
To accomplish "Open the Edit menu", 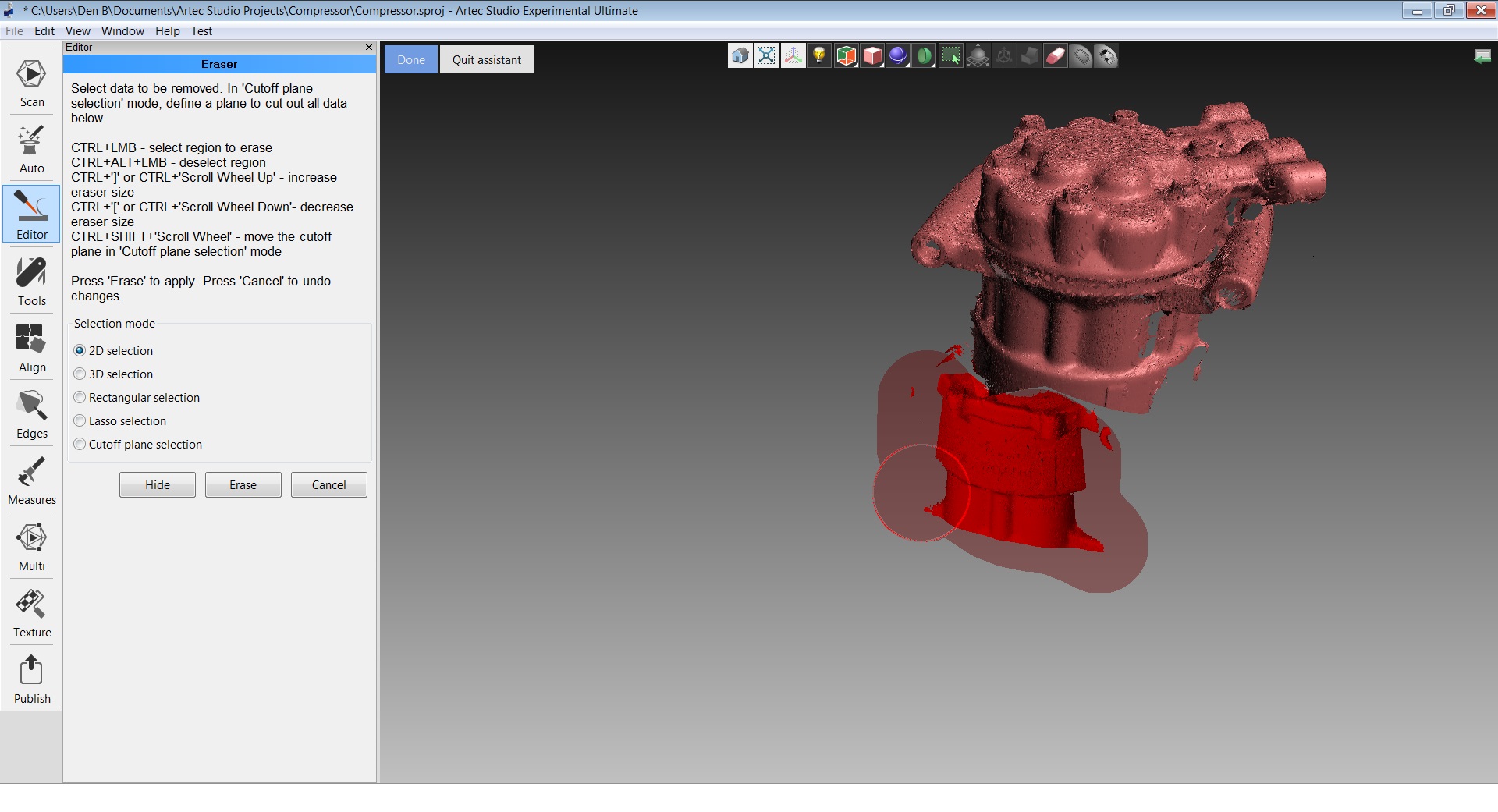I will pyautogui.click(x=44, y=31).
